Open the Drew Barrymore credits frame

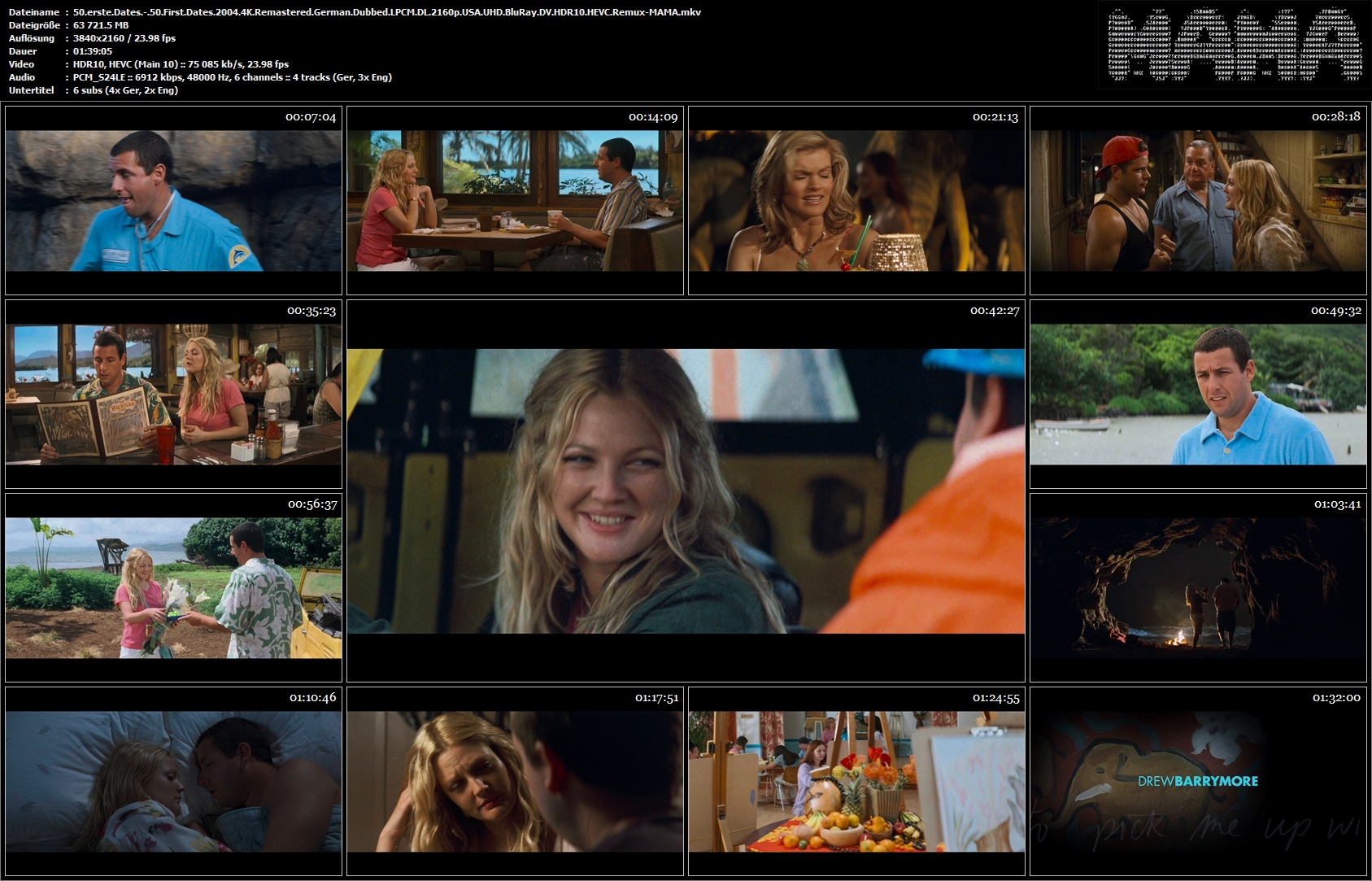coord(1198,781)
